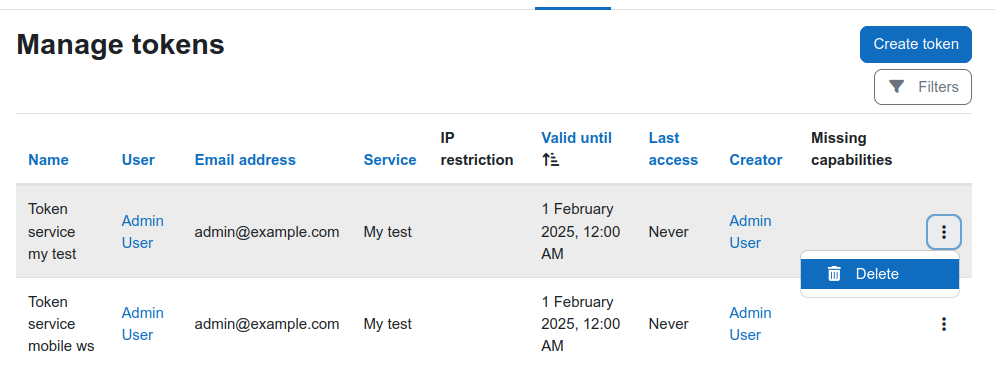Sort the table by Name column

pos(49,160)
